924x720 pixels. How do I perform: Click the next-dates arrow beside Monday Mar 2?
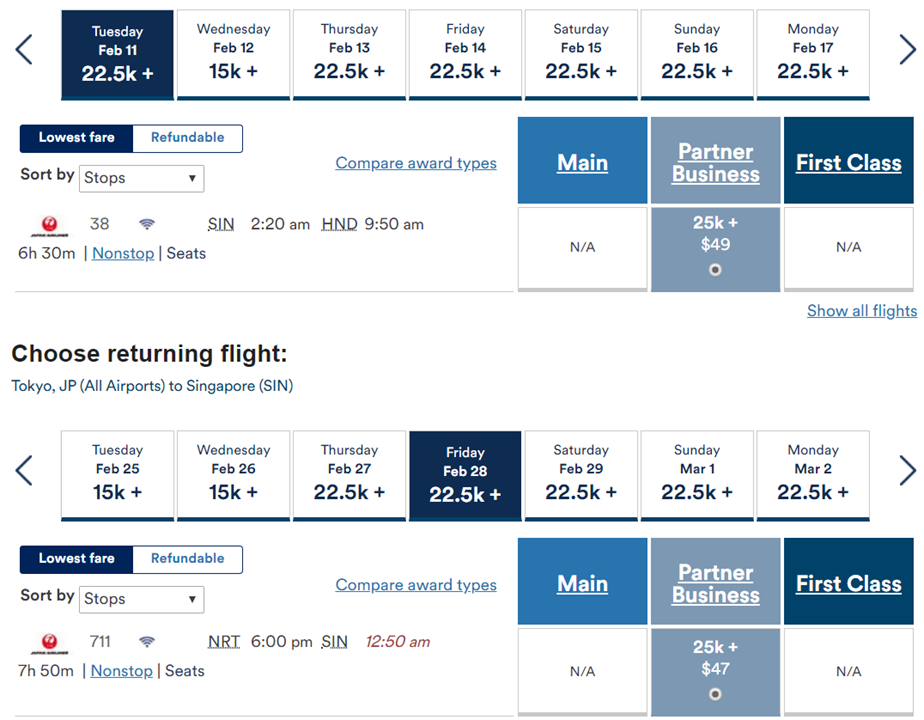(908, 471)
